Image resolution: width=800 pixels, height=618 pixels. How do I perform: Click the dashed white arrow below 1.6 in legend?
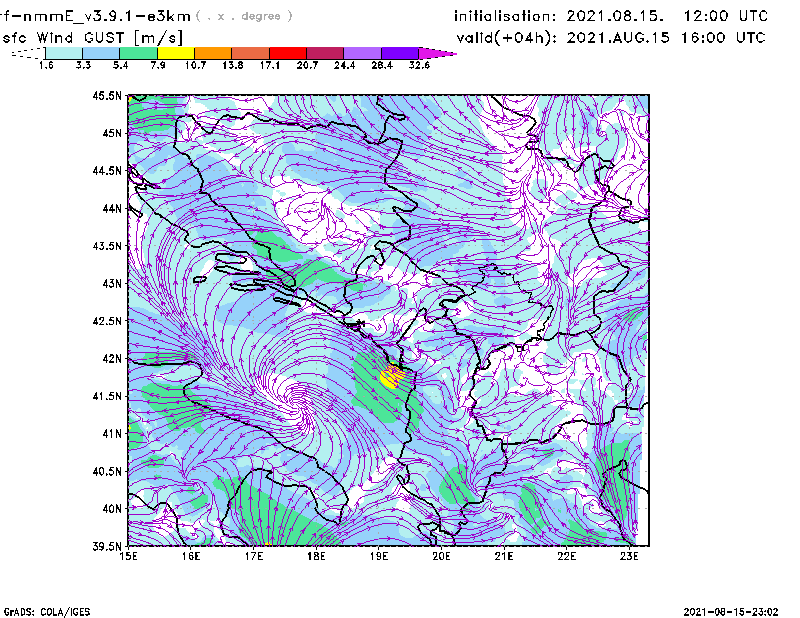tap(28, 53)
